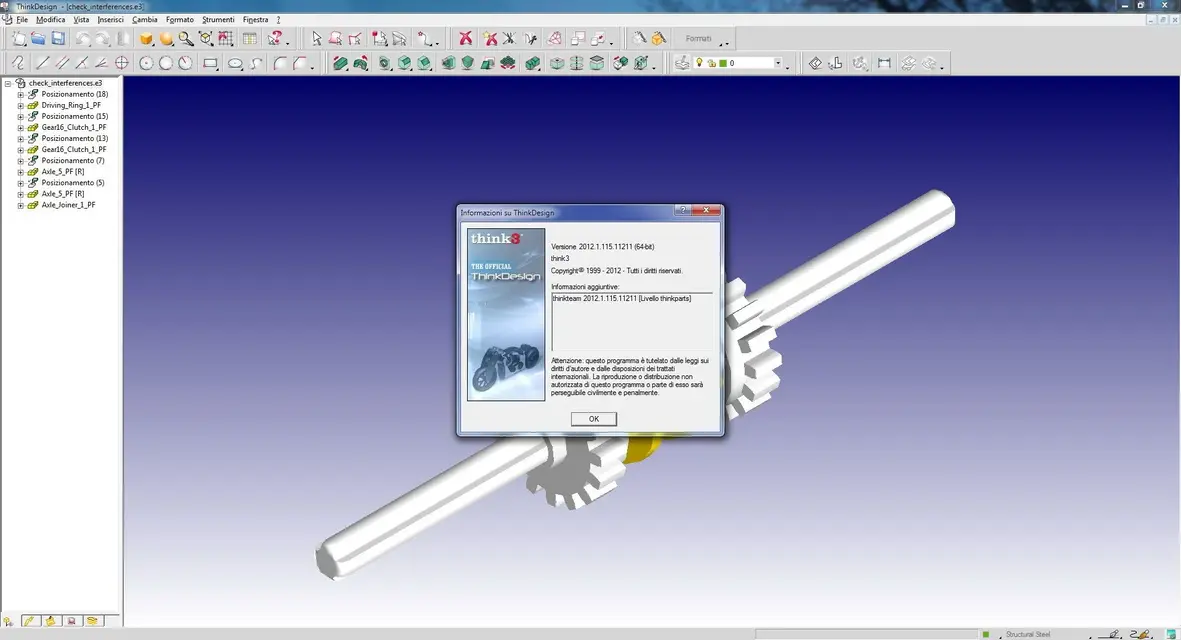
Task: Open the layer number dropdown
Action: 777,63
